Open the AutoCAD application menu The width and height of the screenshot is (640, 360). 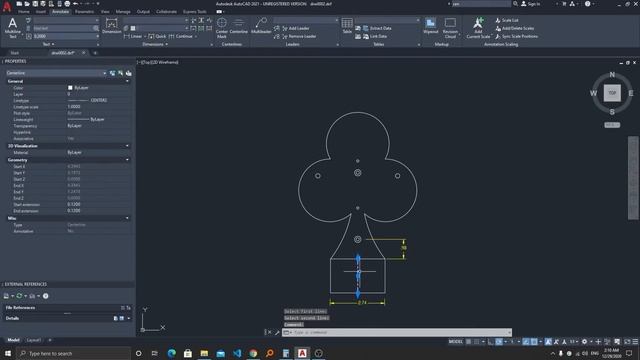point(7,7)
